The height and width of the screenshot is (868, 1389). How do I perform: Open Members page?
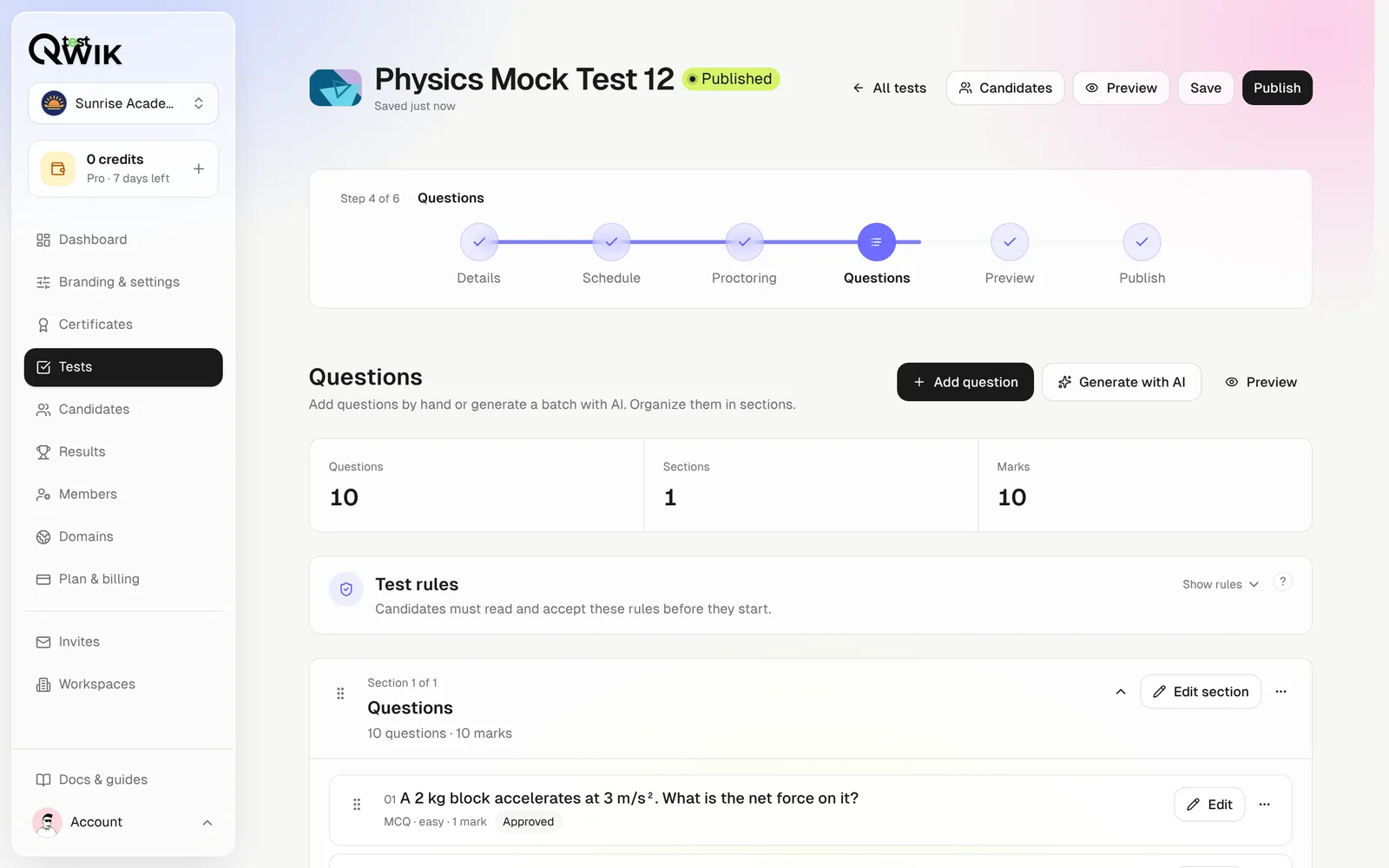pos(123,495)
